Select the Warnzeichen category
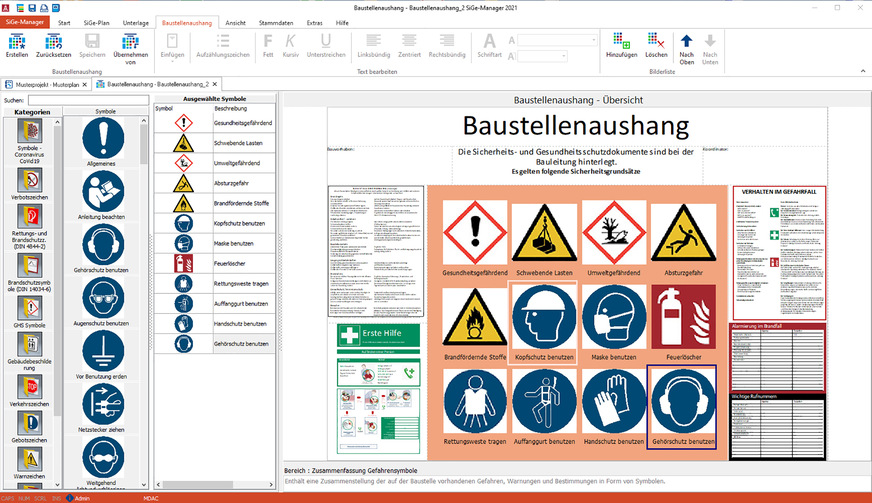 click(x=29, y=463)
